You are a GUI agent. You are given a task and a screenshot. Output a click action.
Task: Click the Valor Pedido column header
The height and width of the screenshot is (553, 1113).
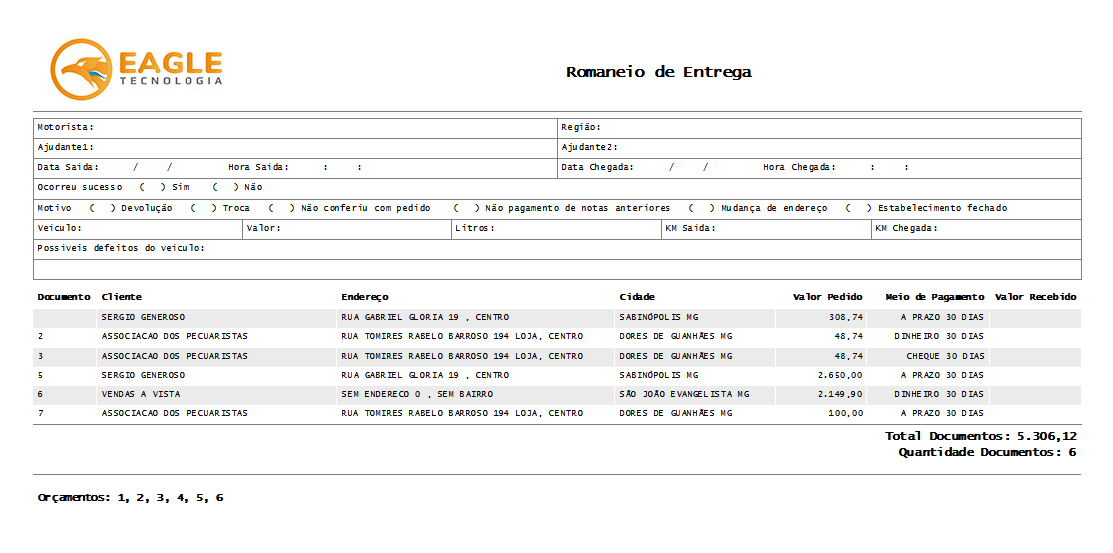827,297
